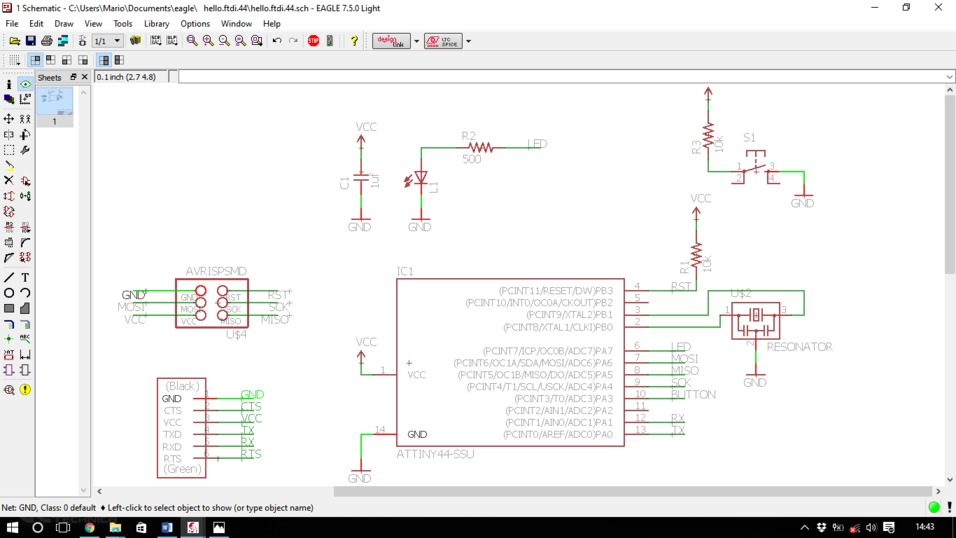Image resolution: width=956 pixels, height=538 pixels.
Task: Open the Display layers tool
Action: coord(9,99)
